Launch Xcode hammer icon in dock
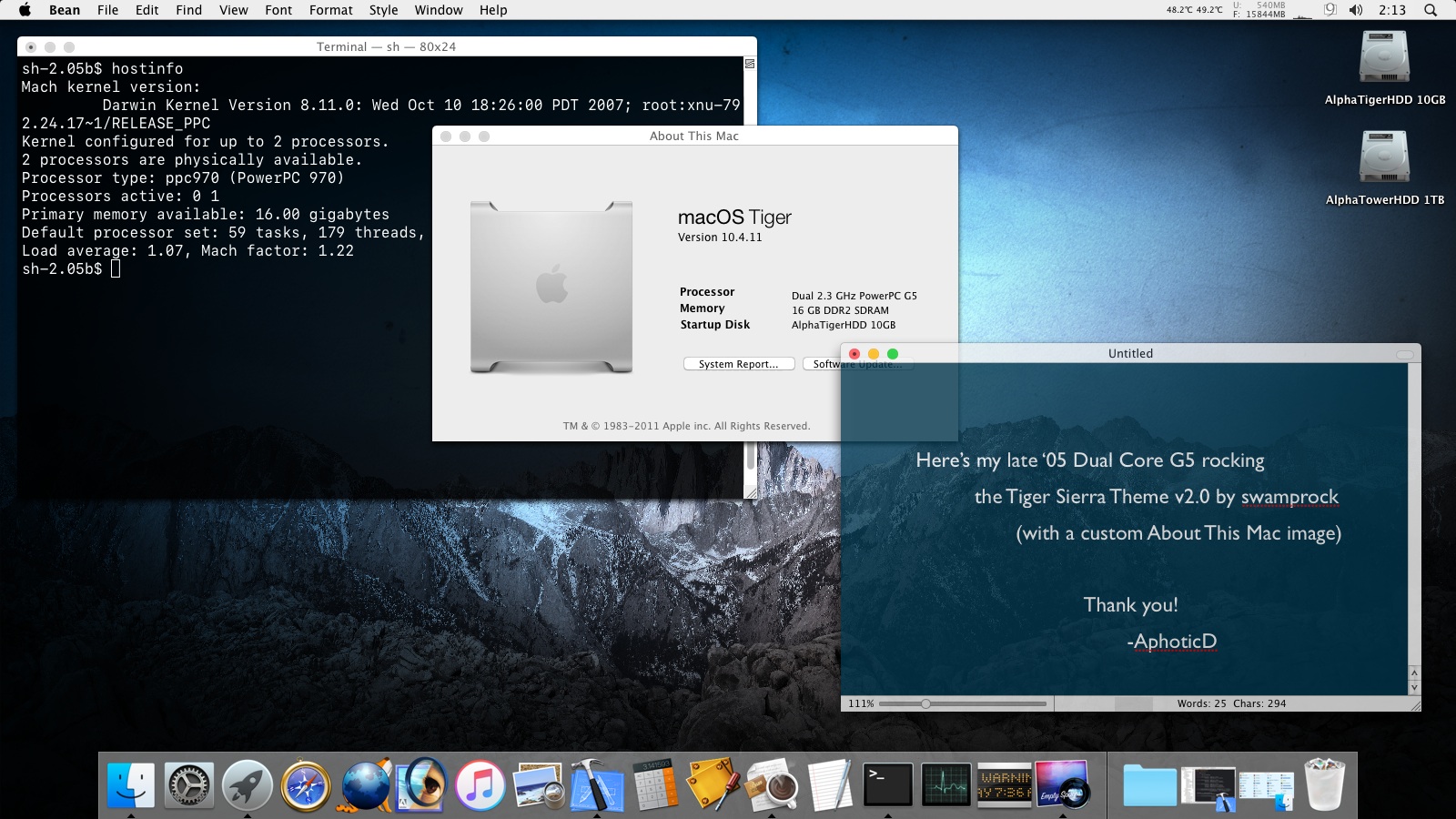 click(597, 784)
